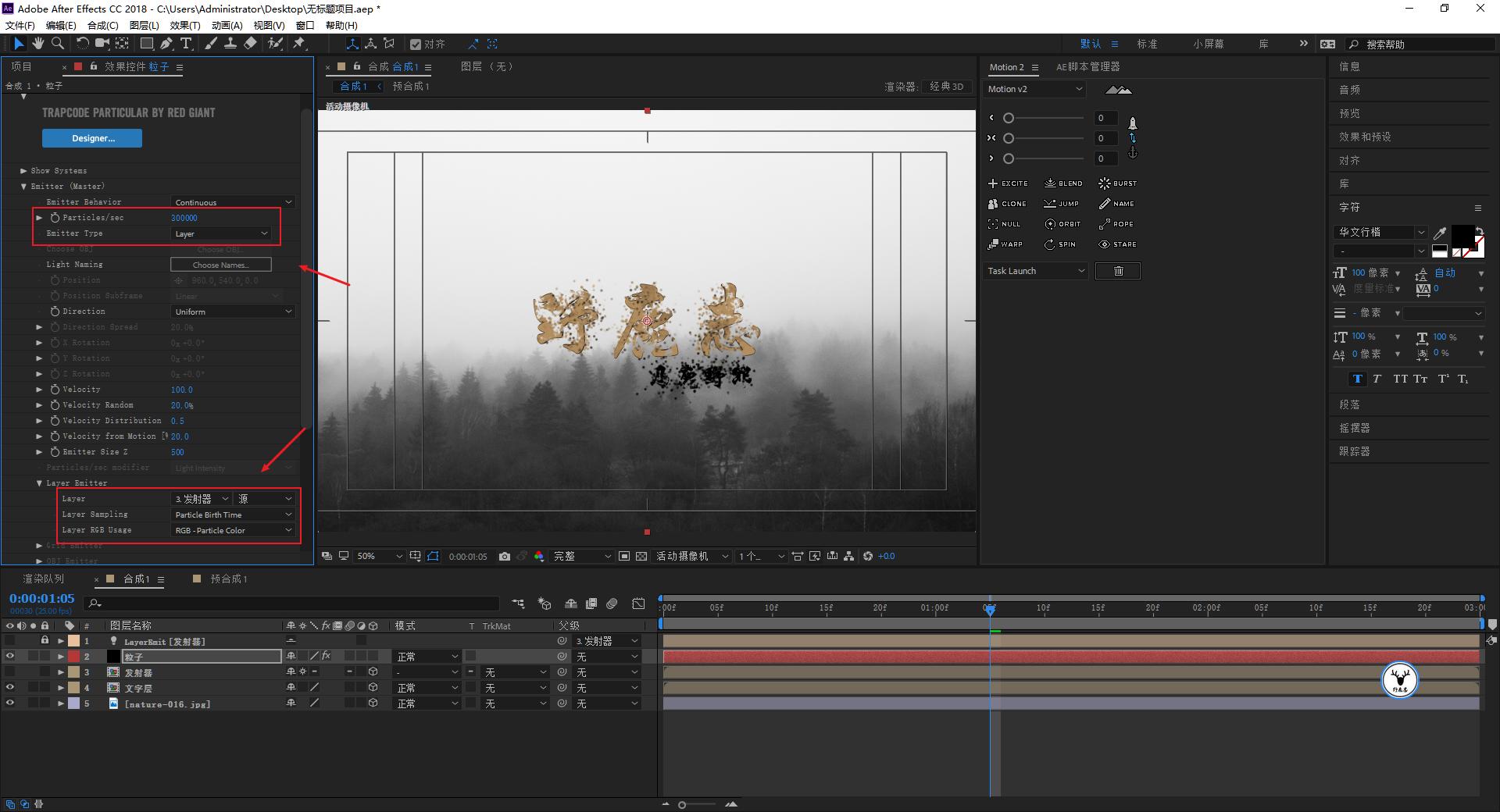Take a snapshot of the composition

[x=505, y=556]
